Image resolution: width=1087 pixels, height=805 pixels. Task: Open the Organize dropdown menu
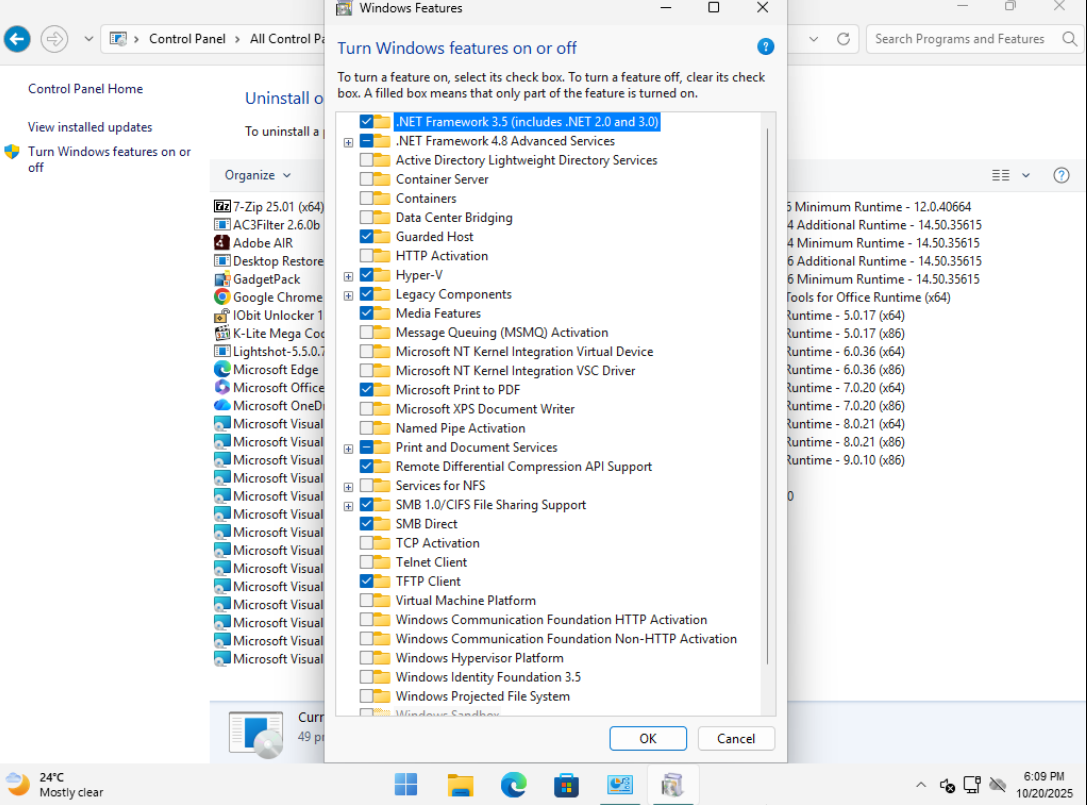click(257, 175)
